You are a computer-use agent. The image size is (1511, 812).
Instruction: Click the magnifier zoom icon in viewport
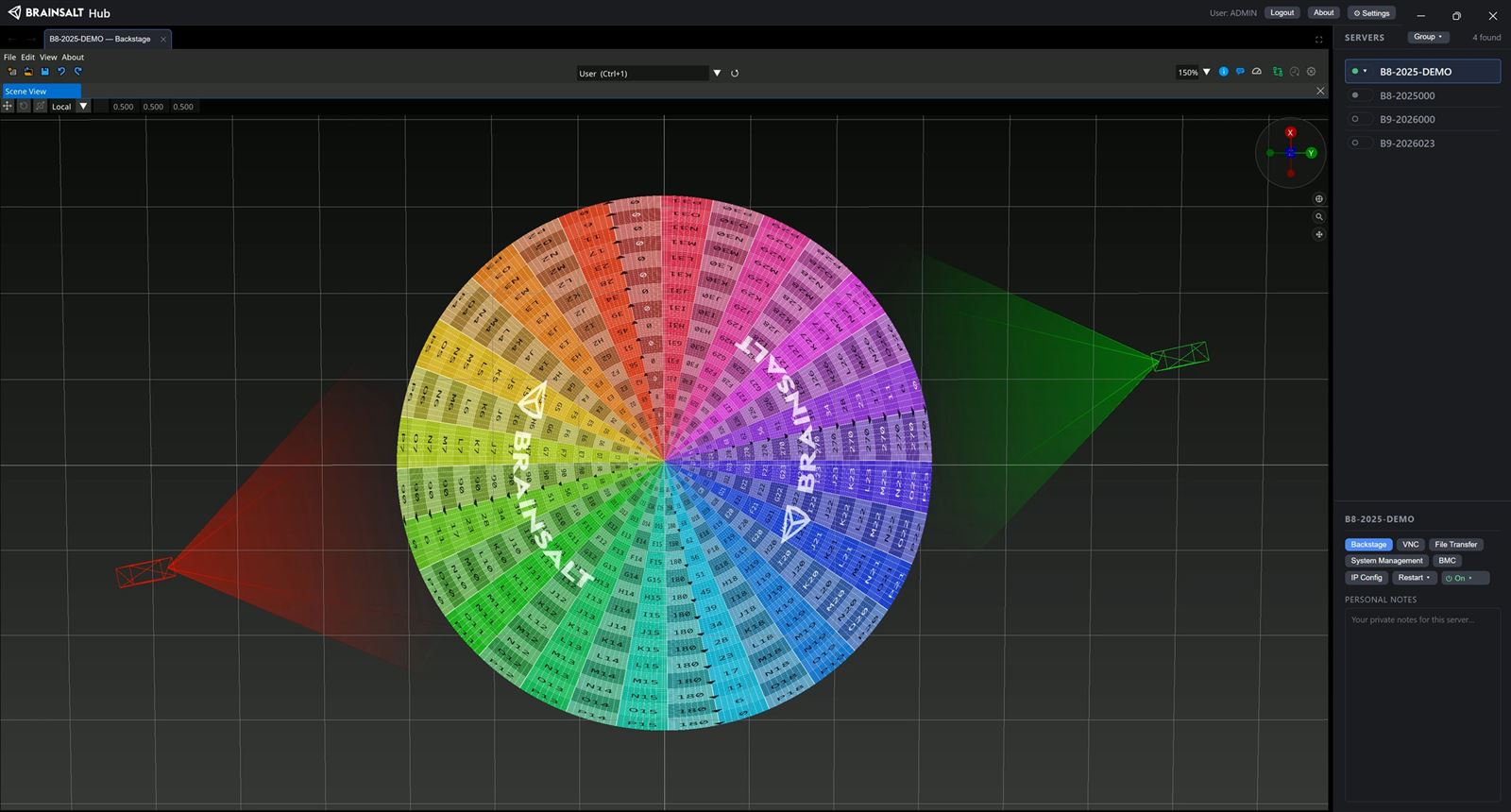(x=1319, y=217)
